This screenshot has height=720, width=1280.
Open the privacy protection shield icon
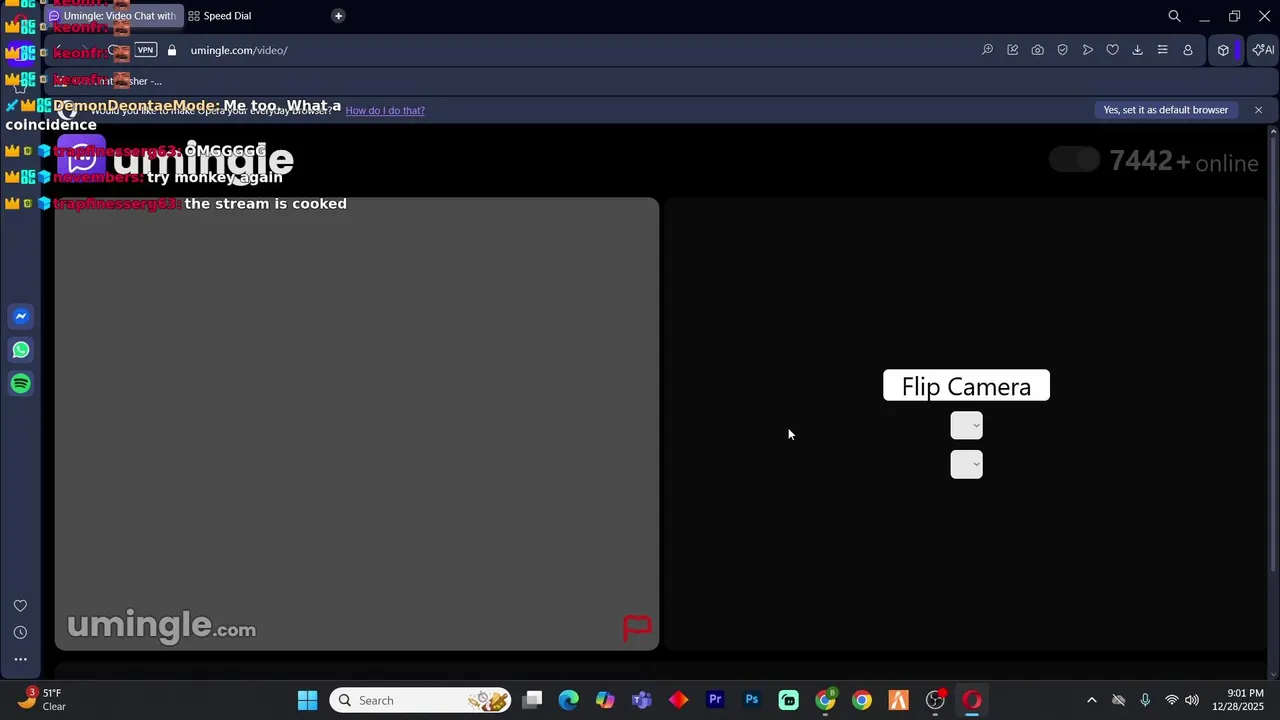(x=1062, y=50)
